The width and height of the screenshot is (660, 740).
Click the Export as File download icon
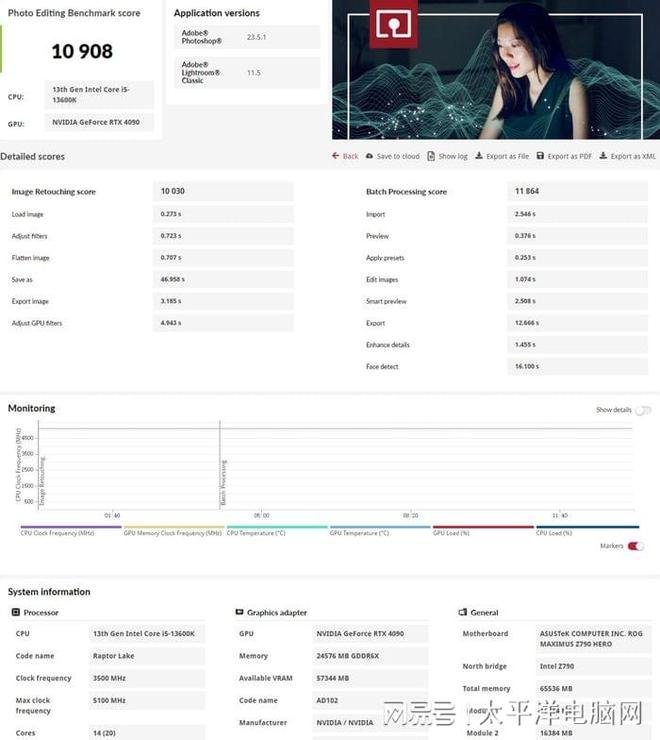point(479,156)
